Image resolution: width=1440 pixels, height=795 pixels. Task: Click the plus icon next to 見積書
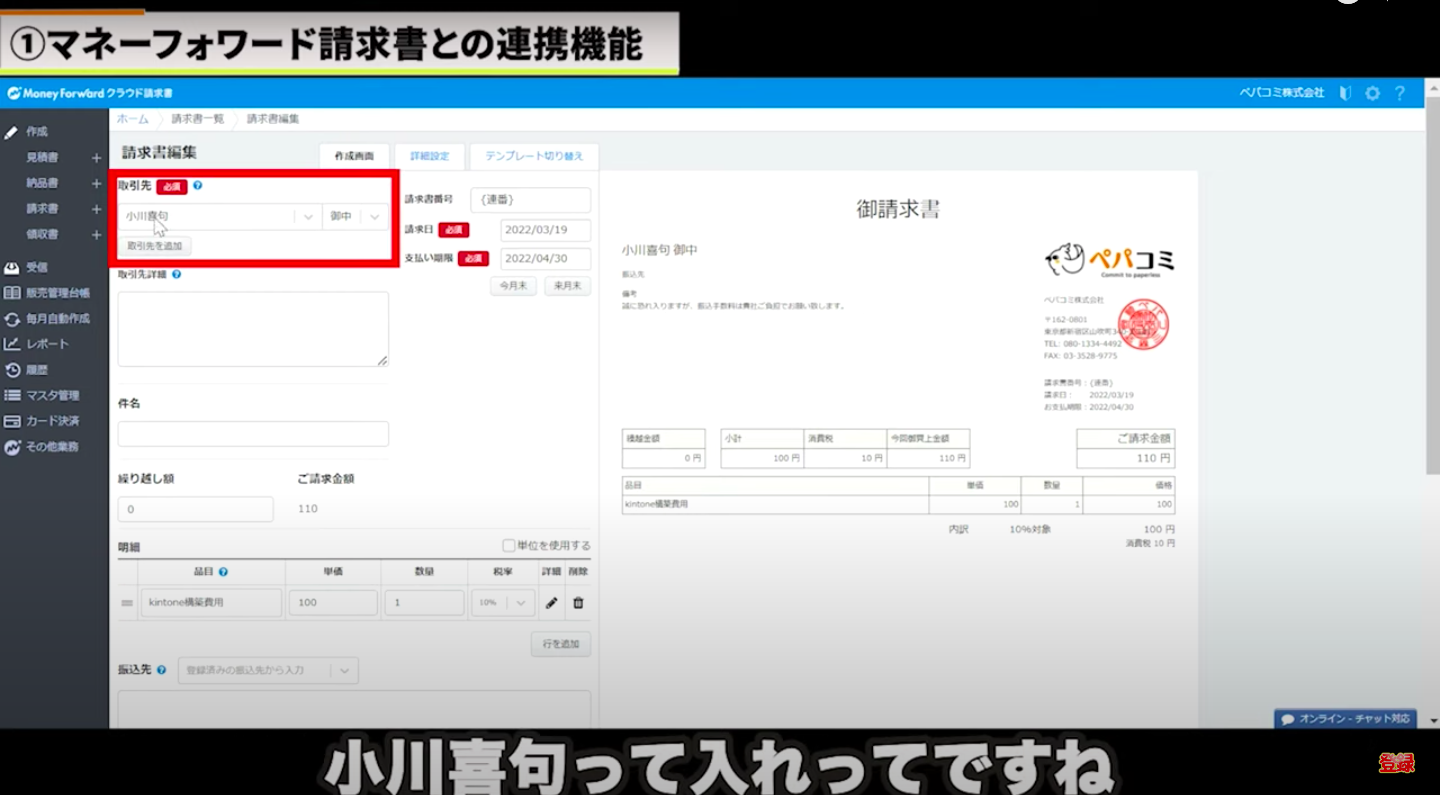click(97, 158)
